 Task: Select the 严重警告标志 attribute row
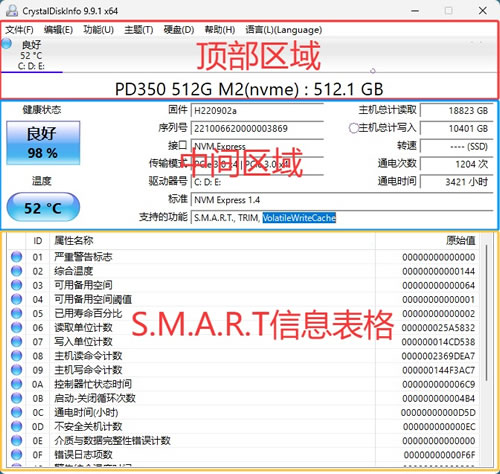(x=243, y=257)
